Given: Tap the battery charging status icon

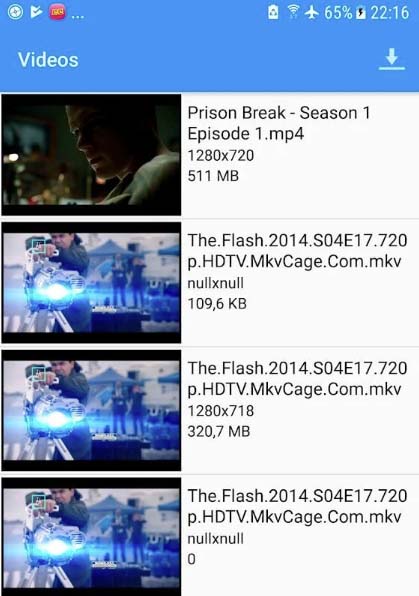Looking at the screenshot, I should pos(360,13).
